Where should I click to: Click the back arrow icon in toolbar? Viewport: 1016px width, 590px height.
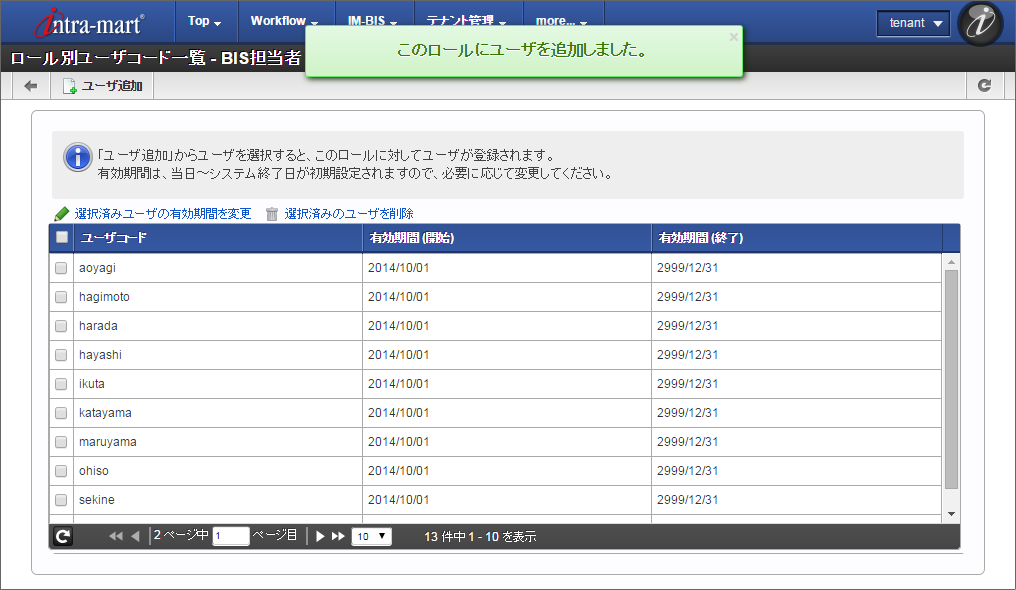pos(30,86)
